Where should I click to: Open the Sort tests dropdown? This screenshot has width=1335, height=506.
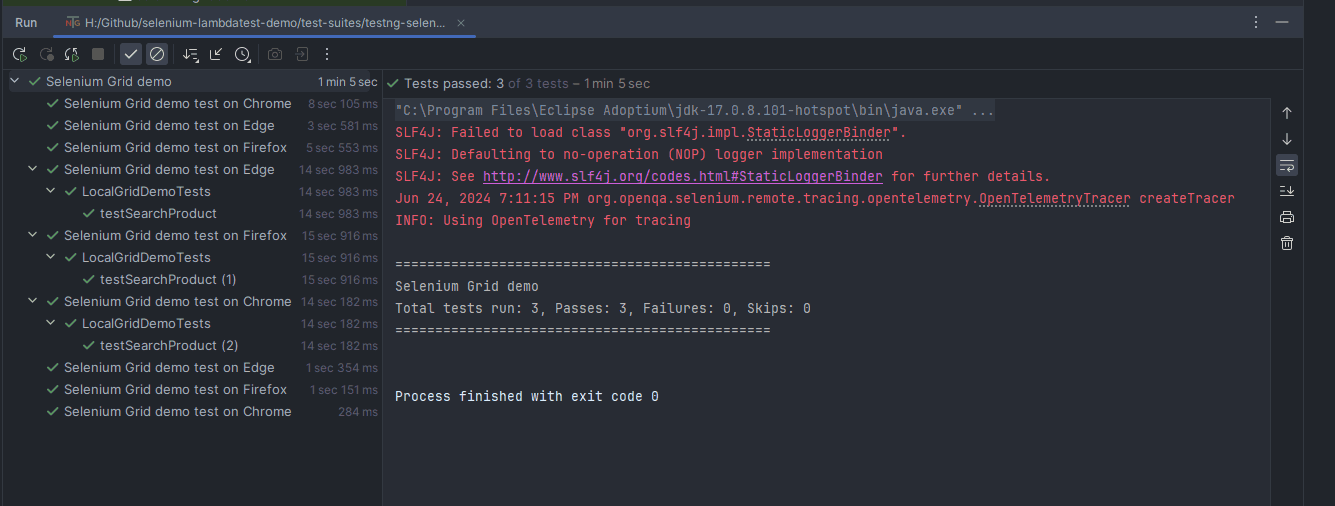[x=190, y=54]
